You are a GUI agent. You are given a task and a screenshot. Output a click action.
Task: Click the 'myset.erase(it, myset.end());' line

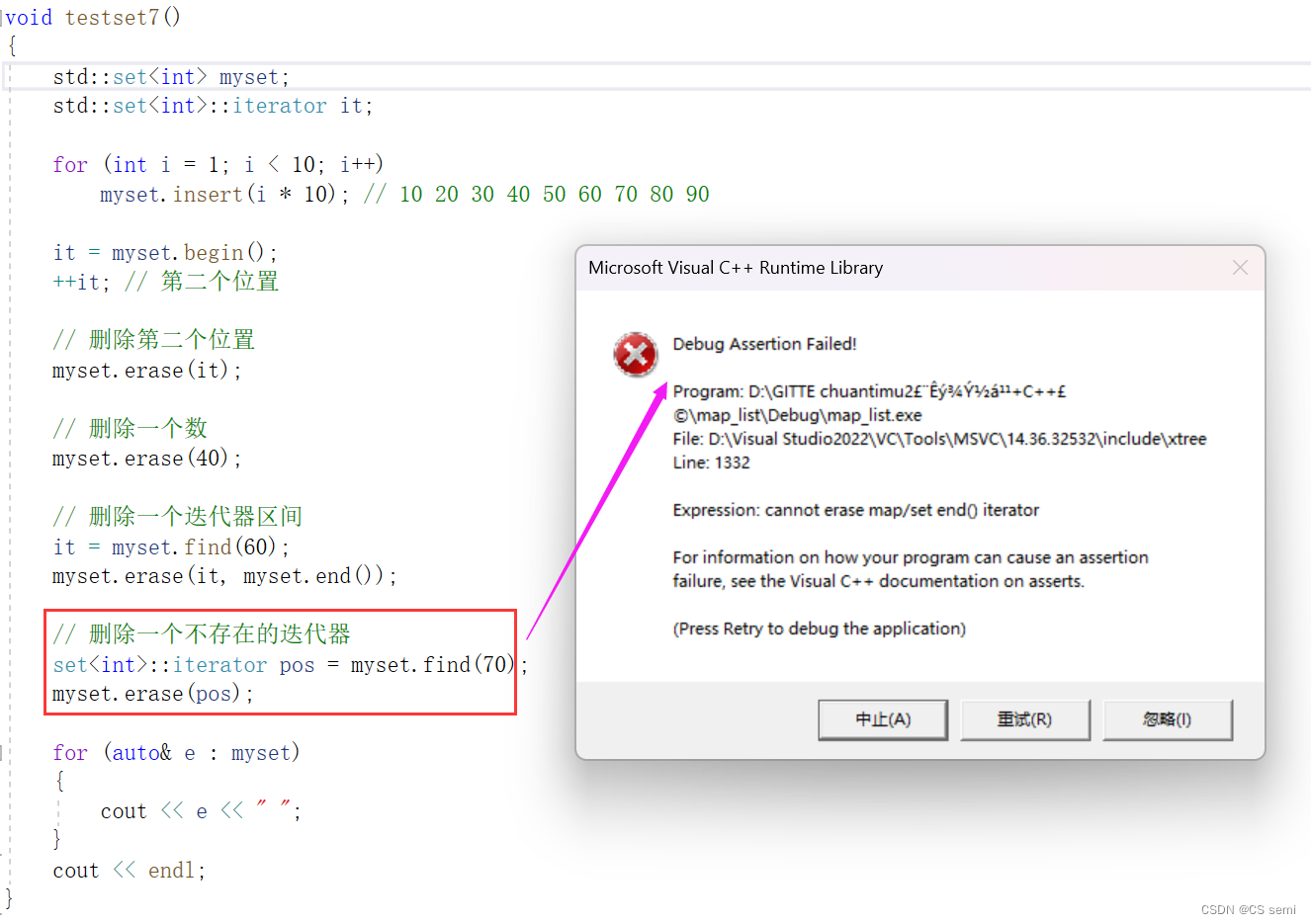click(224, 576)
